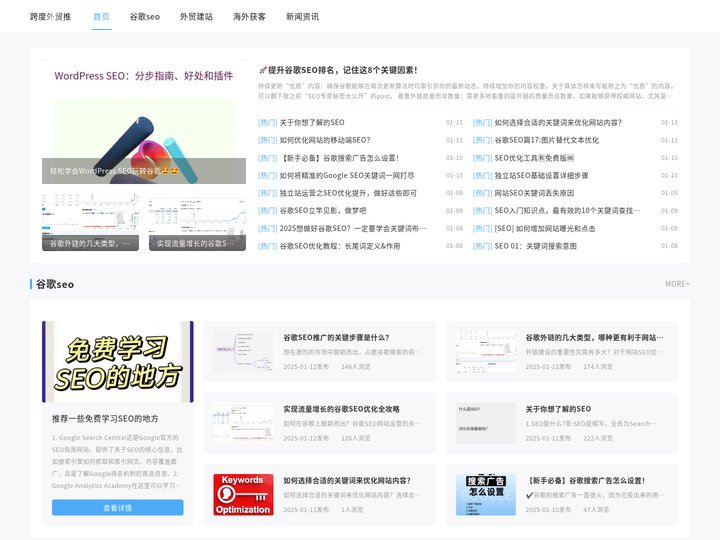Open article 谷歌SEO优化教程：长尾词定义&作用

tap(340, 246)
